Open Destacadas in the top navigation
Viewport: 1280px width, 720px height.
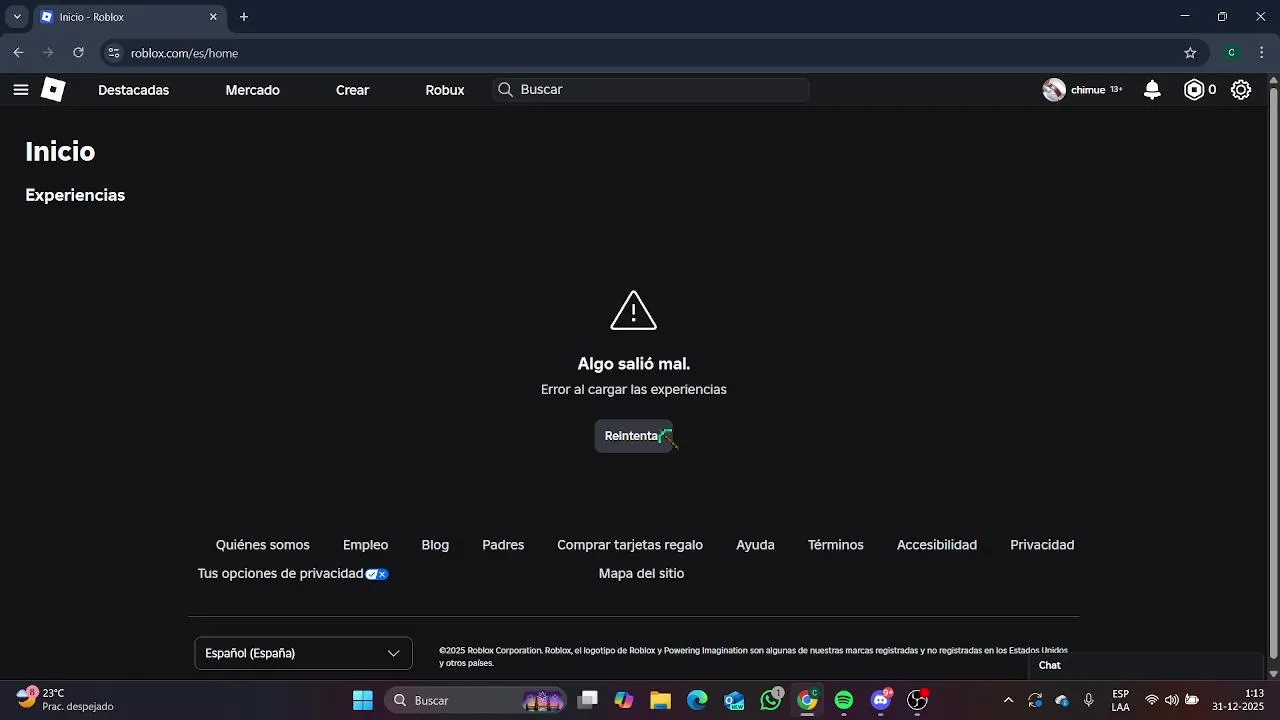coord(133,90)
